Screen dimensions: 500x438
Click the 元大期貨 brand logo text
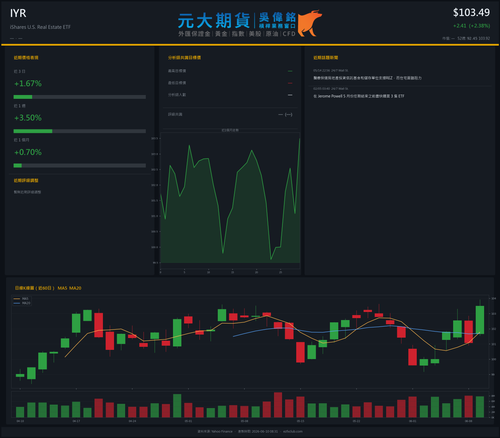click(x=214, y=21)
